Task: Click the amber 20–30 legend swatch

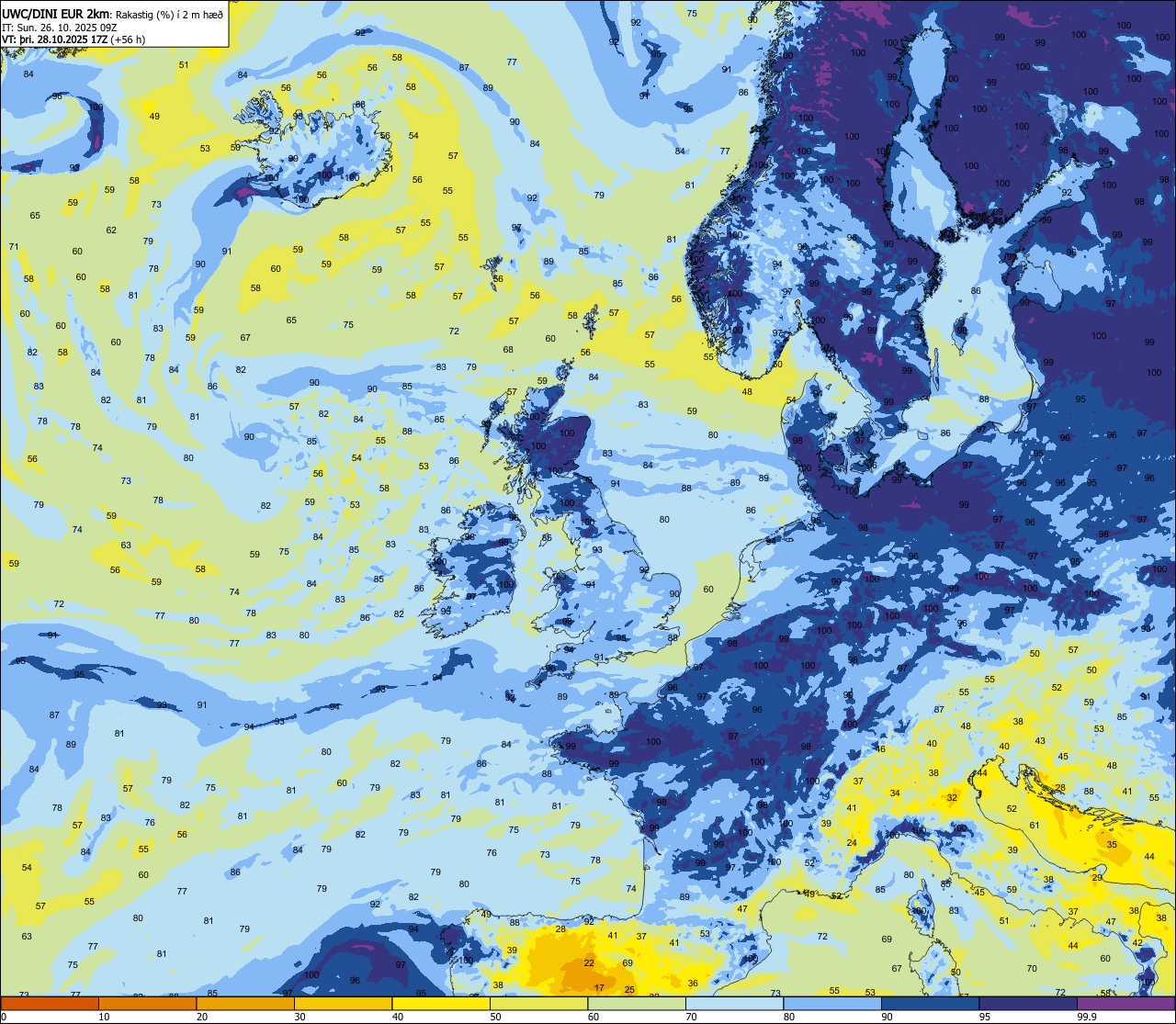Action: tap(245, 1003)
